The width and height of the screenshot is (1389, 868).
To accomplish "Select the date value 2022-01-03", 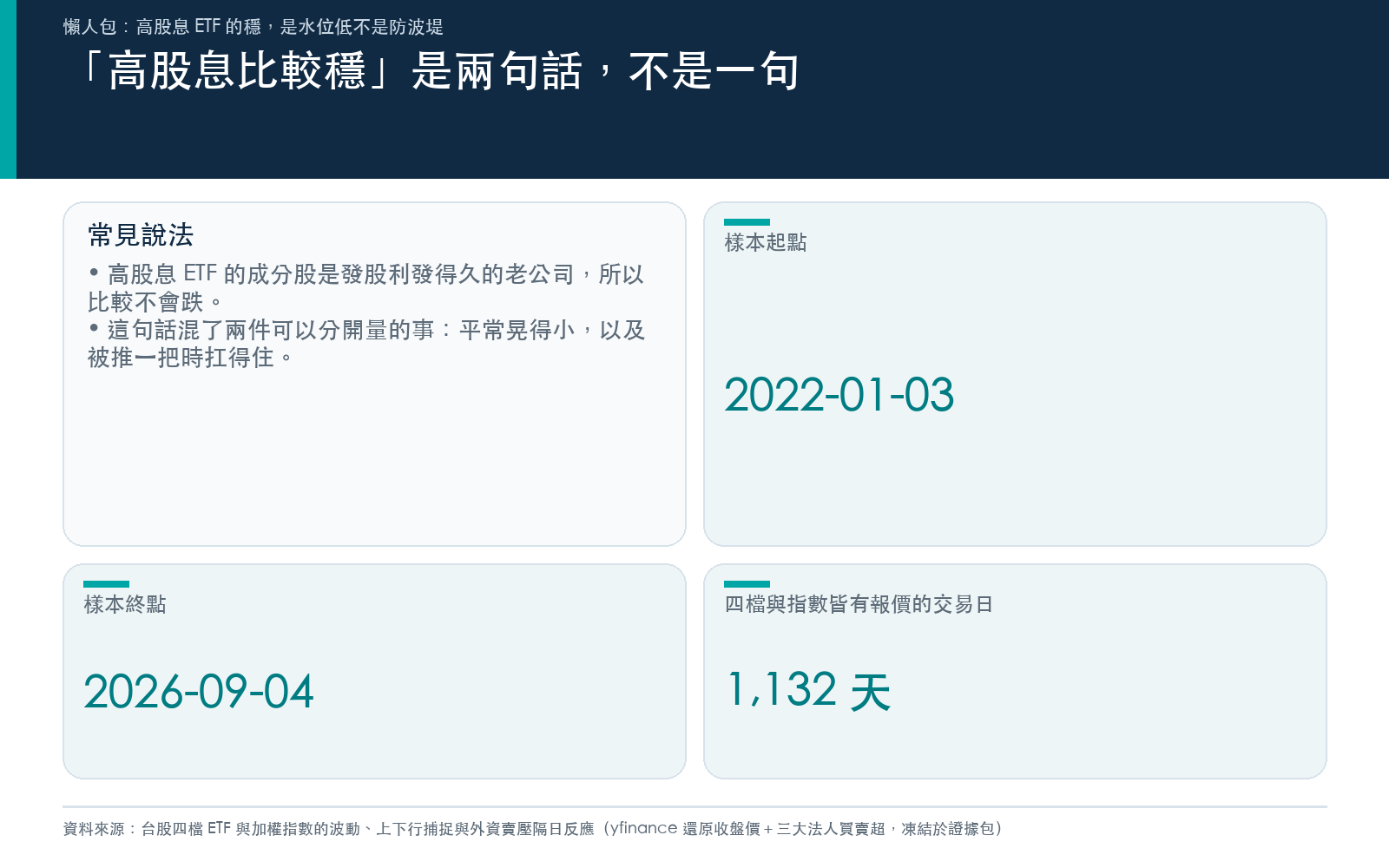I will [x=839, y=395].
